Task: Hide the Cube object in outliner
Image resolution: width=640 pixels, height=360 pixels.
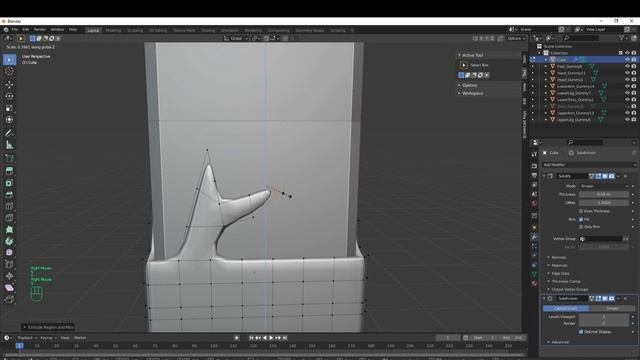Action: pos(627,60)
